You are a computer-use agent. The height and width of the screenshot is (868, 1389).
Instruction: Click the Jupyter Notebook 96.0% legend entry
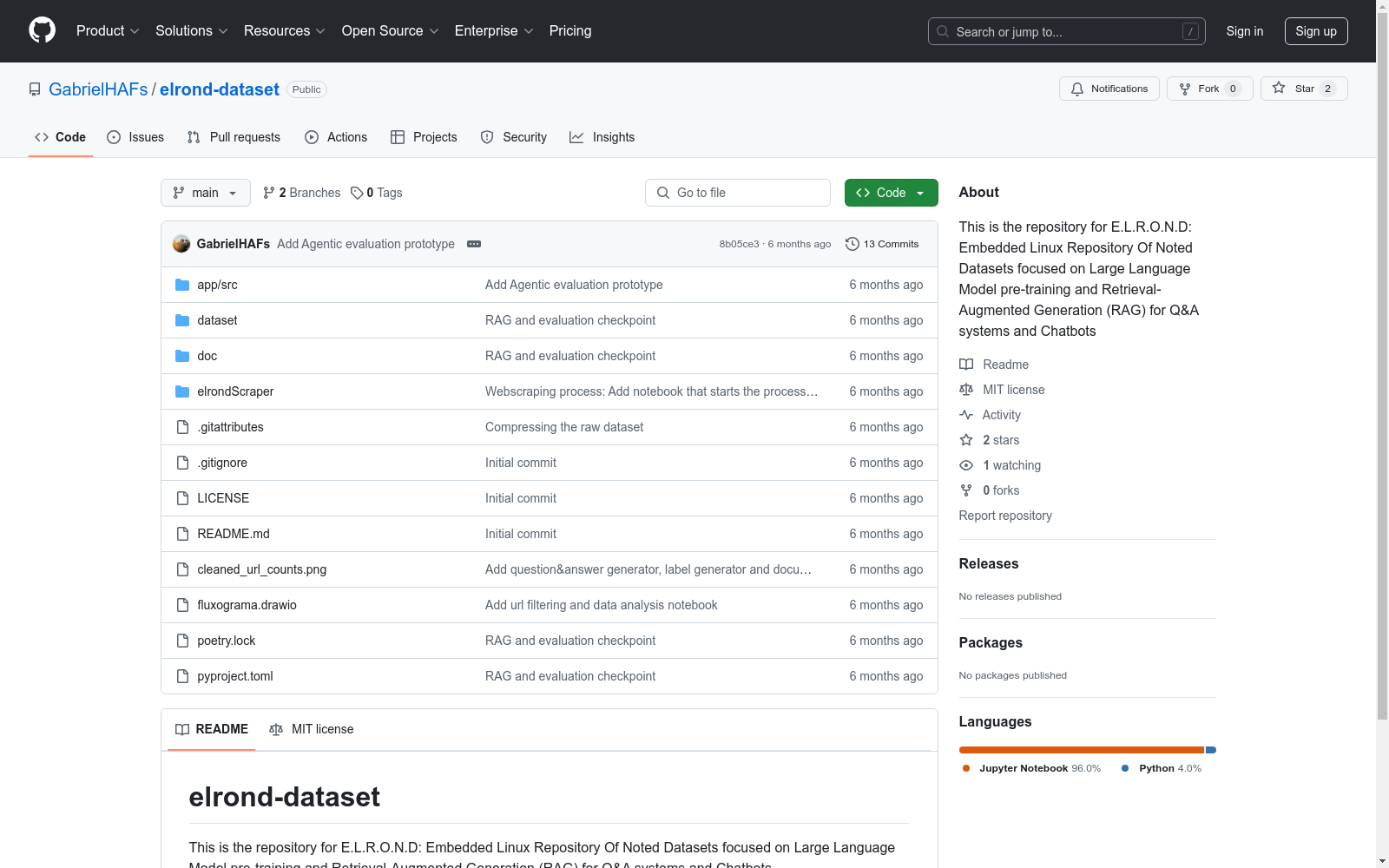(1031, 768)
